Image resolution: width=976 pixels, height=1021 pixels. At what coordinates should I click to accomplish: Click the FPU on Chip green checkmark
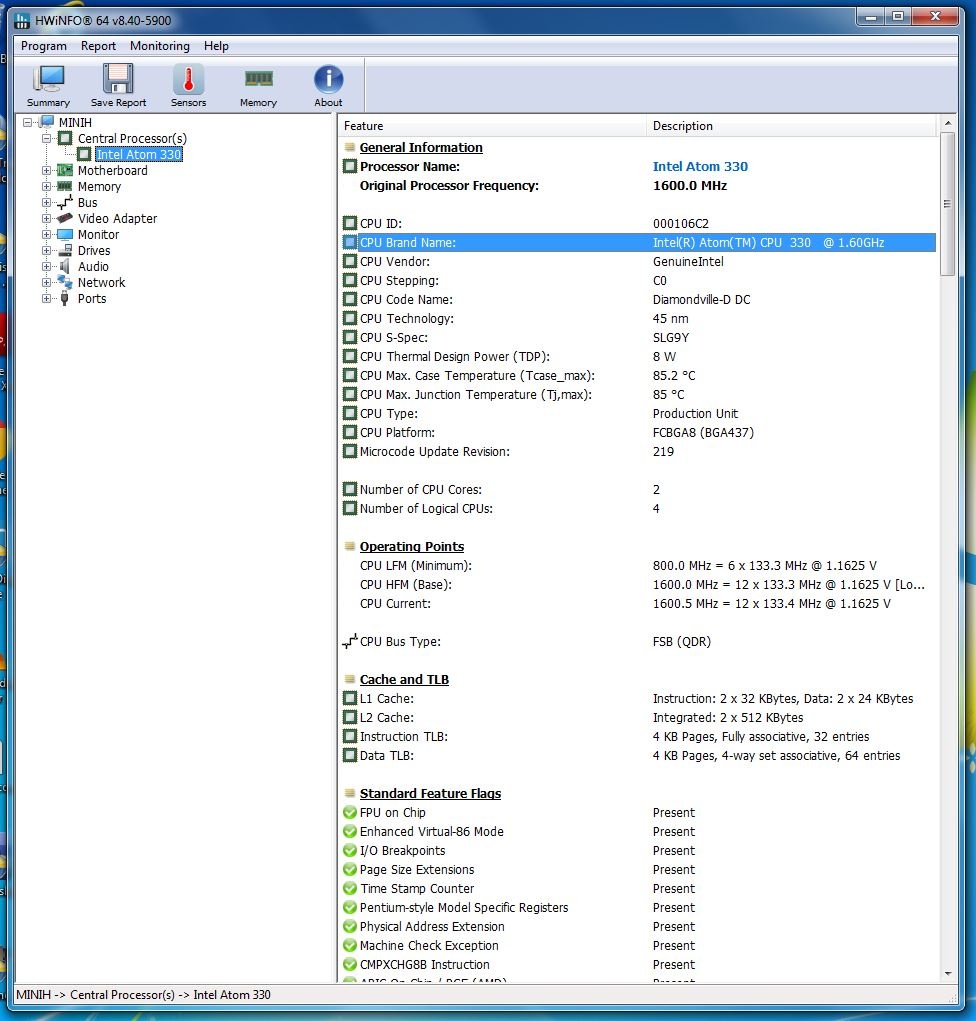[350, 813]
